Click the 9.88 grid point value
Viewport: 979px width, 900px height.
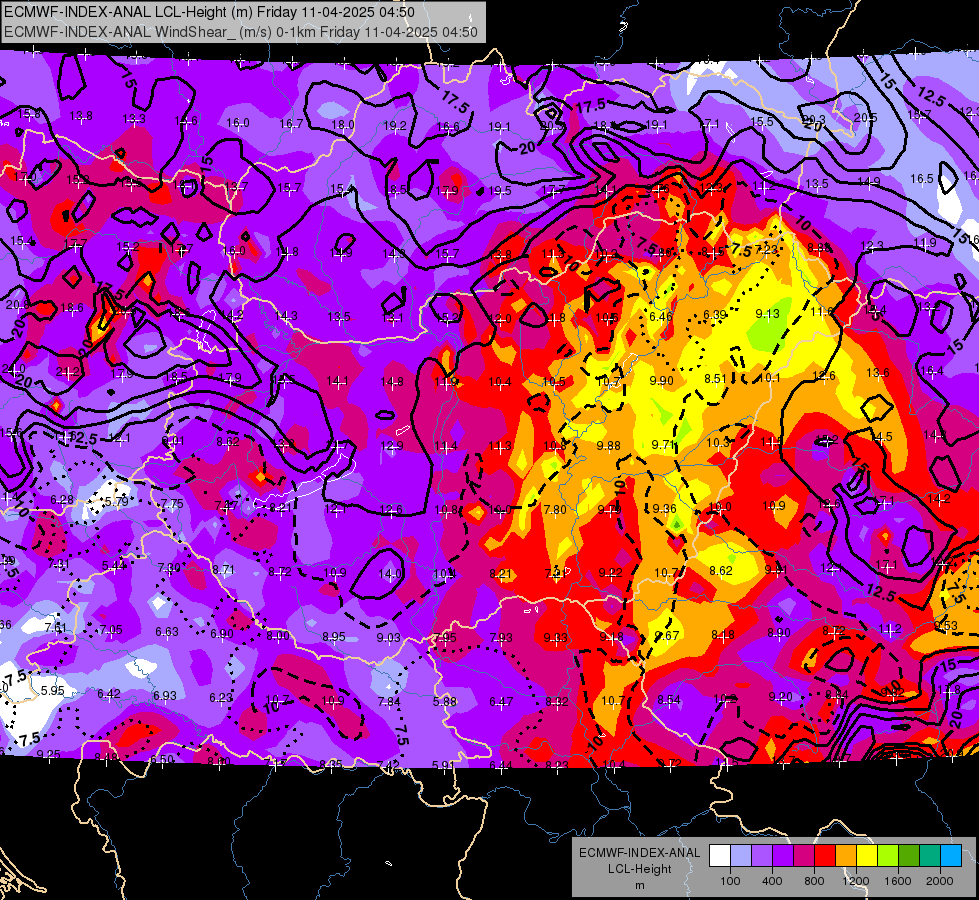pyautogui.click(x=608, y=445)
